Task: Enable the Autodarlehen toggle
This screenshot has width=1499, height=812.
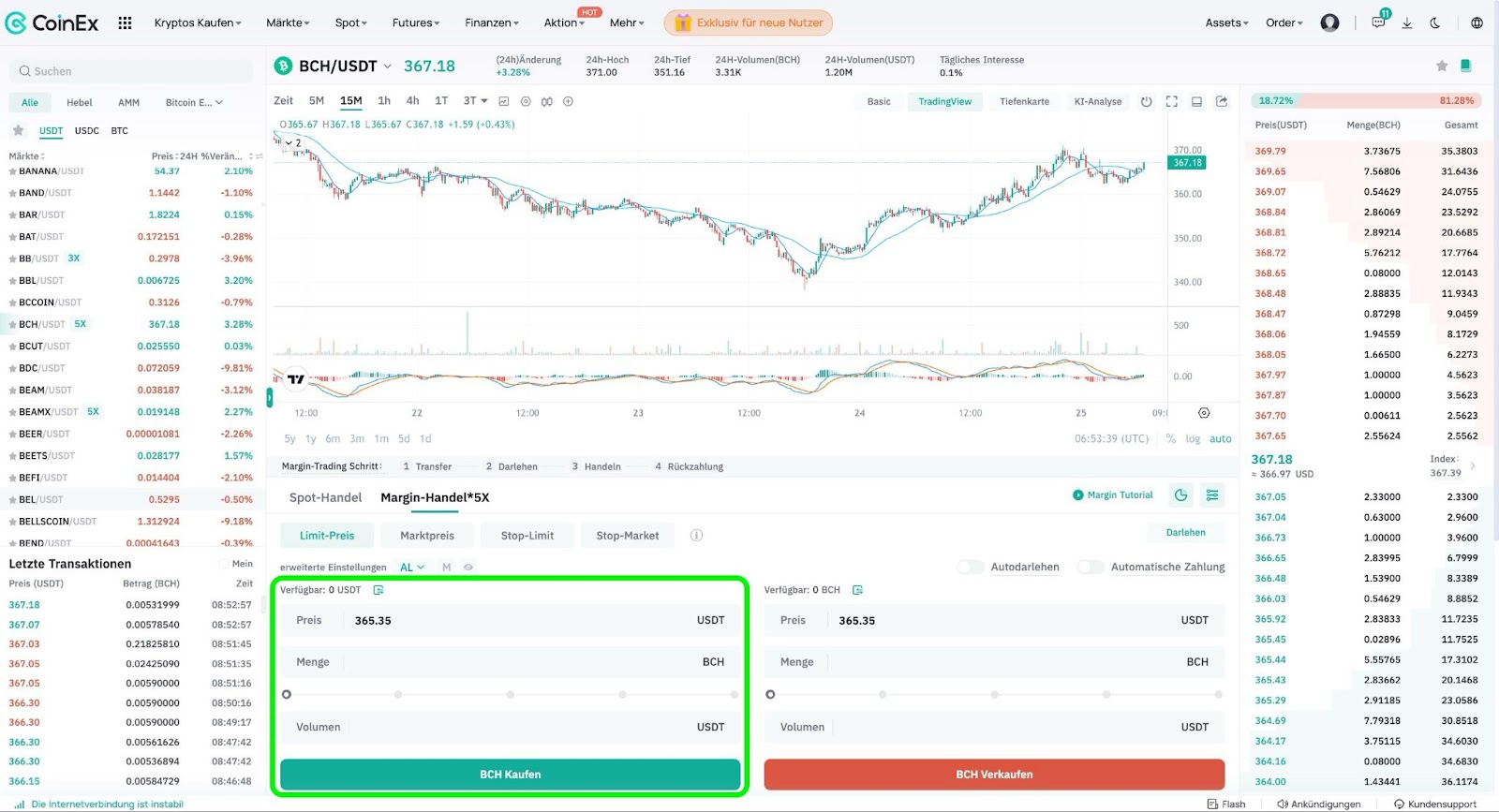Action: click(971, 567)
